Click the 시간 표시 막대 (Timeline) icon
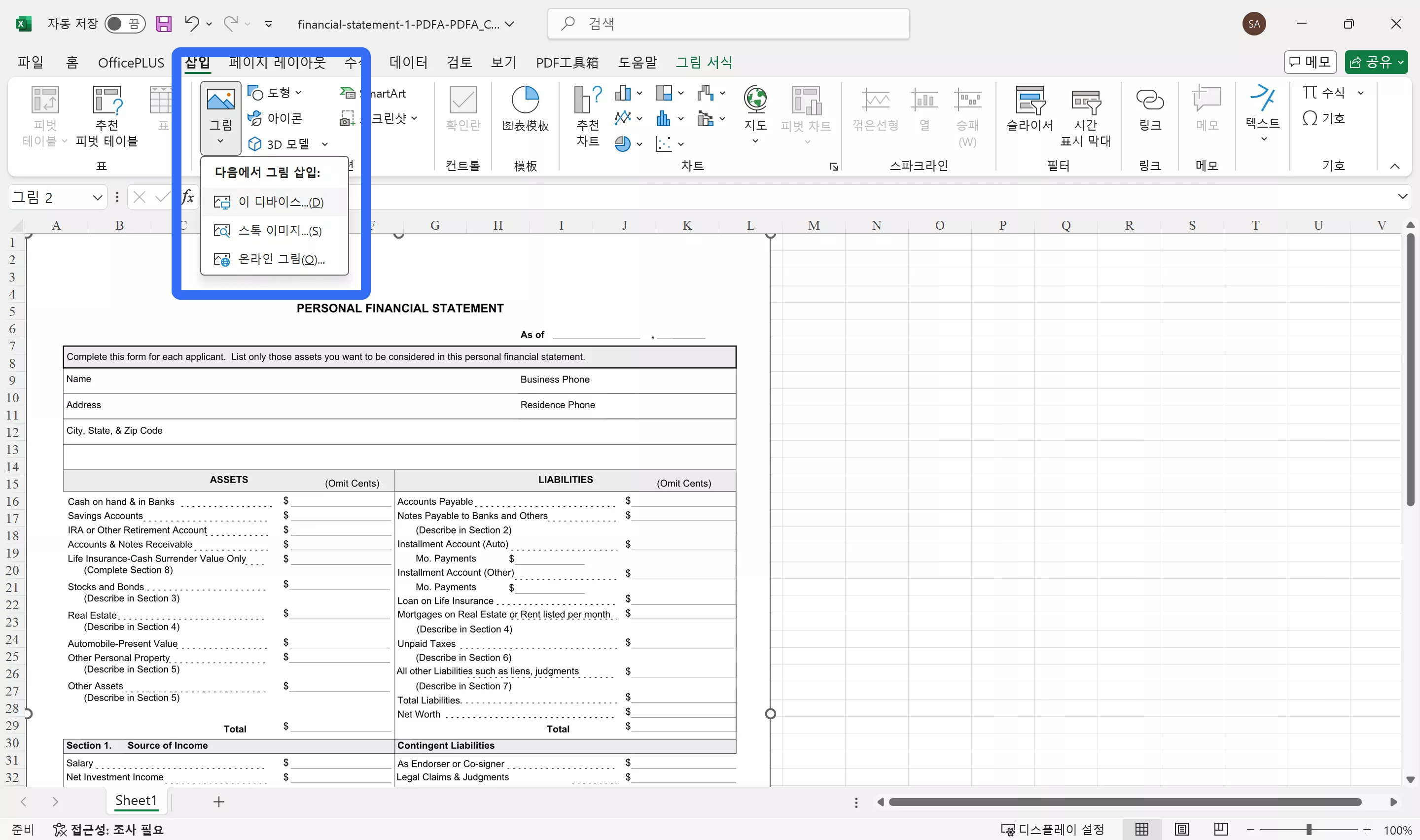1420x840 pixels. coord(1086,116)
